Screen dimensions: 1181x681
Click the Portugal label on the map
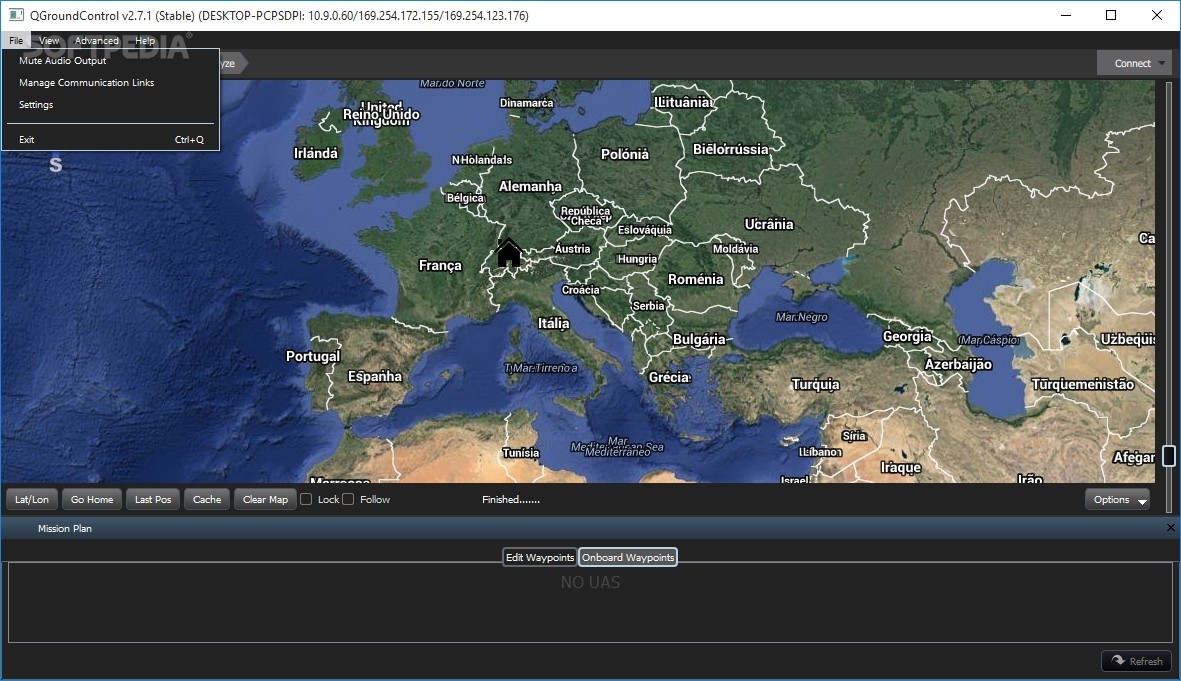pos(313,356)
